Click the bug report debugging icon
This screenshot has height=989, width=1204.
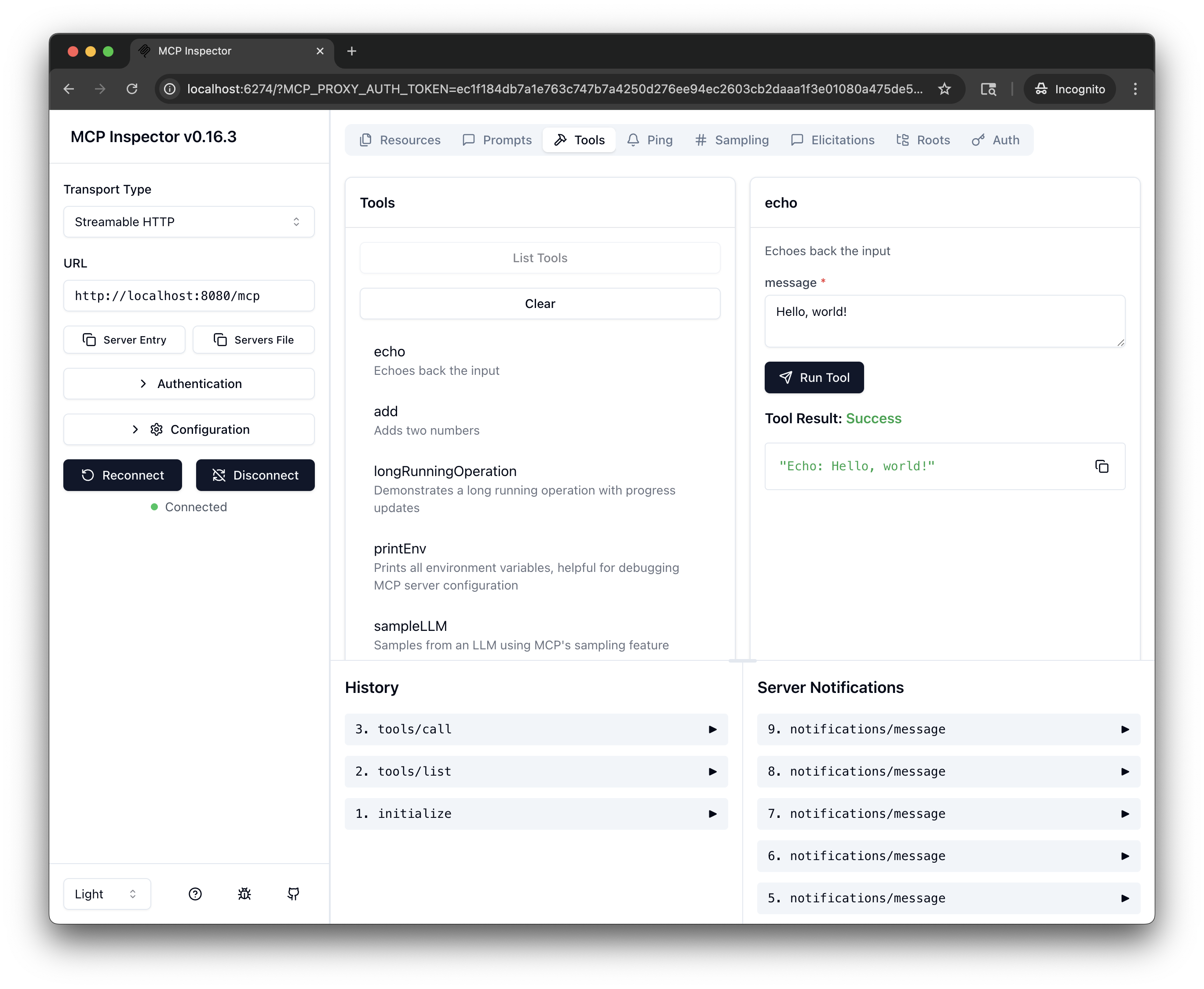[x=244, y=894]
